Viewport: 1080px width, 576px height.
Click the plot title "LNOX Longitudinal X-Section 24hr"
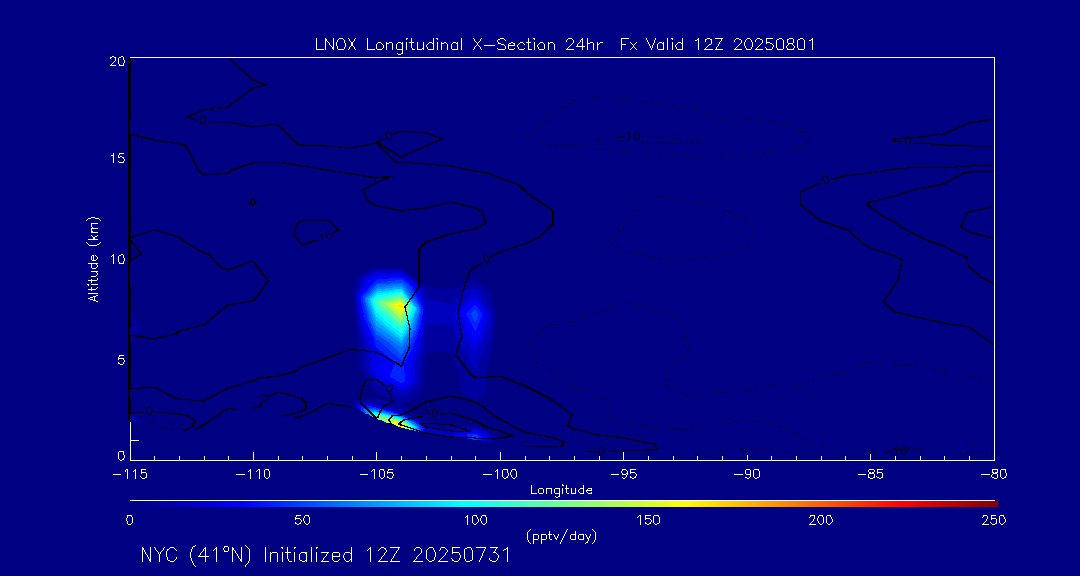coord(458,45)
